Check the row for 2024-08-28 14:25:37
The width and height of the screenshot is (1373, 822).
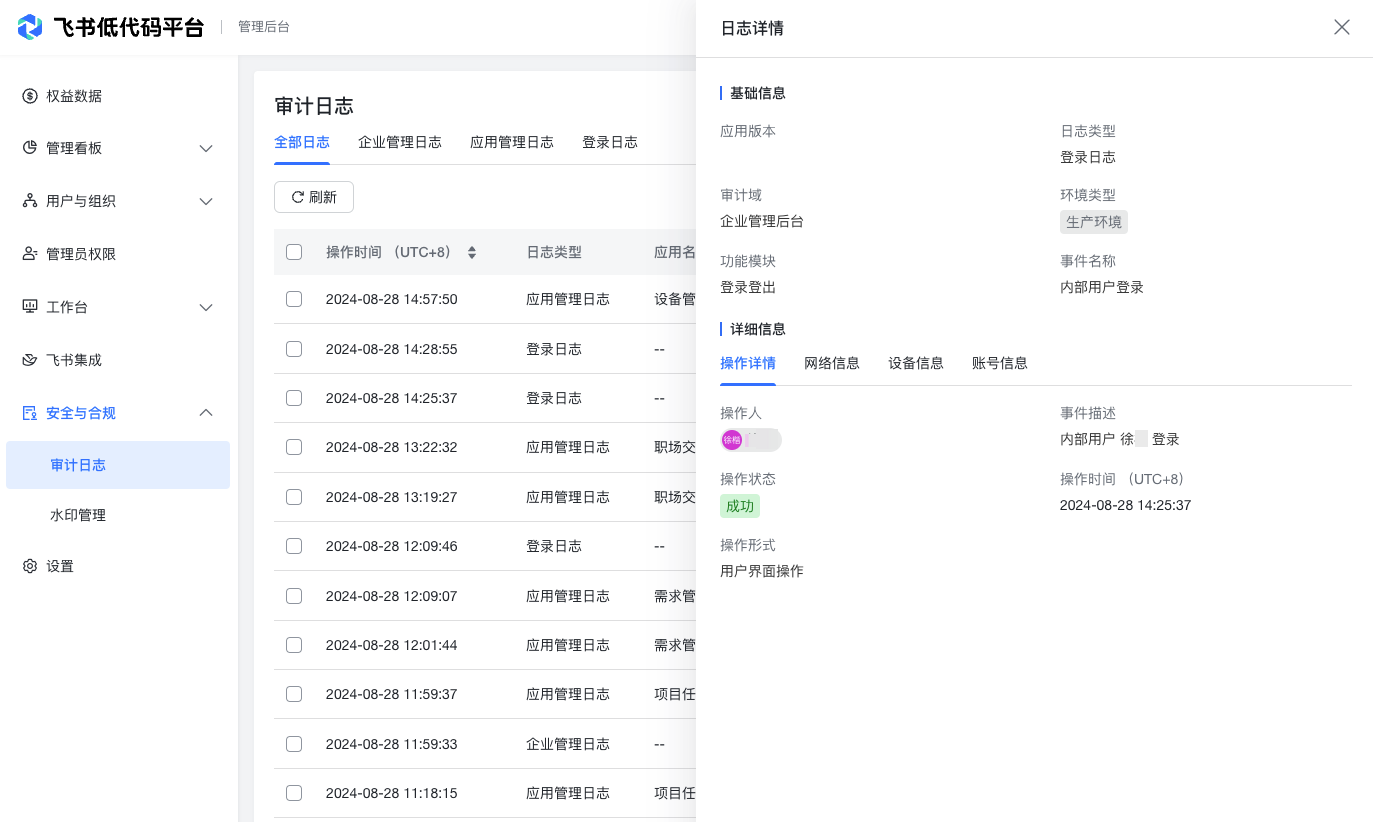point(294,398)
